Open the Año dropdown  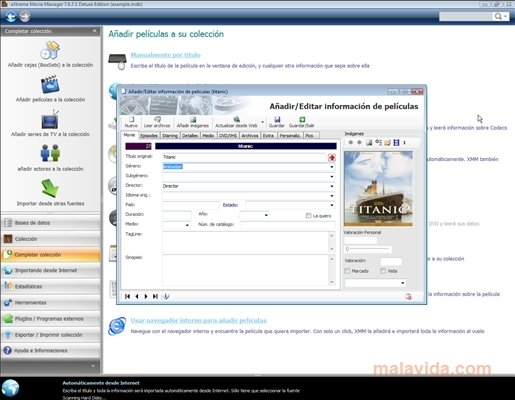pyautogui.click(x=266, y=215)
